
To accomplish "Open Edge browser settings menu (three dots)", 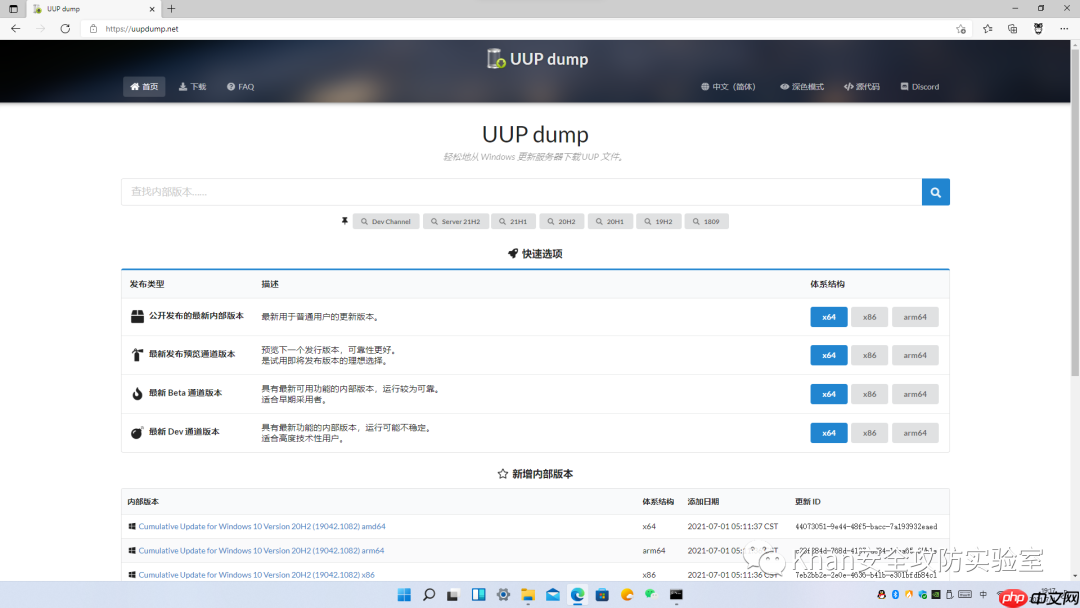I will (1063, 28).
